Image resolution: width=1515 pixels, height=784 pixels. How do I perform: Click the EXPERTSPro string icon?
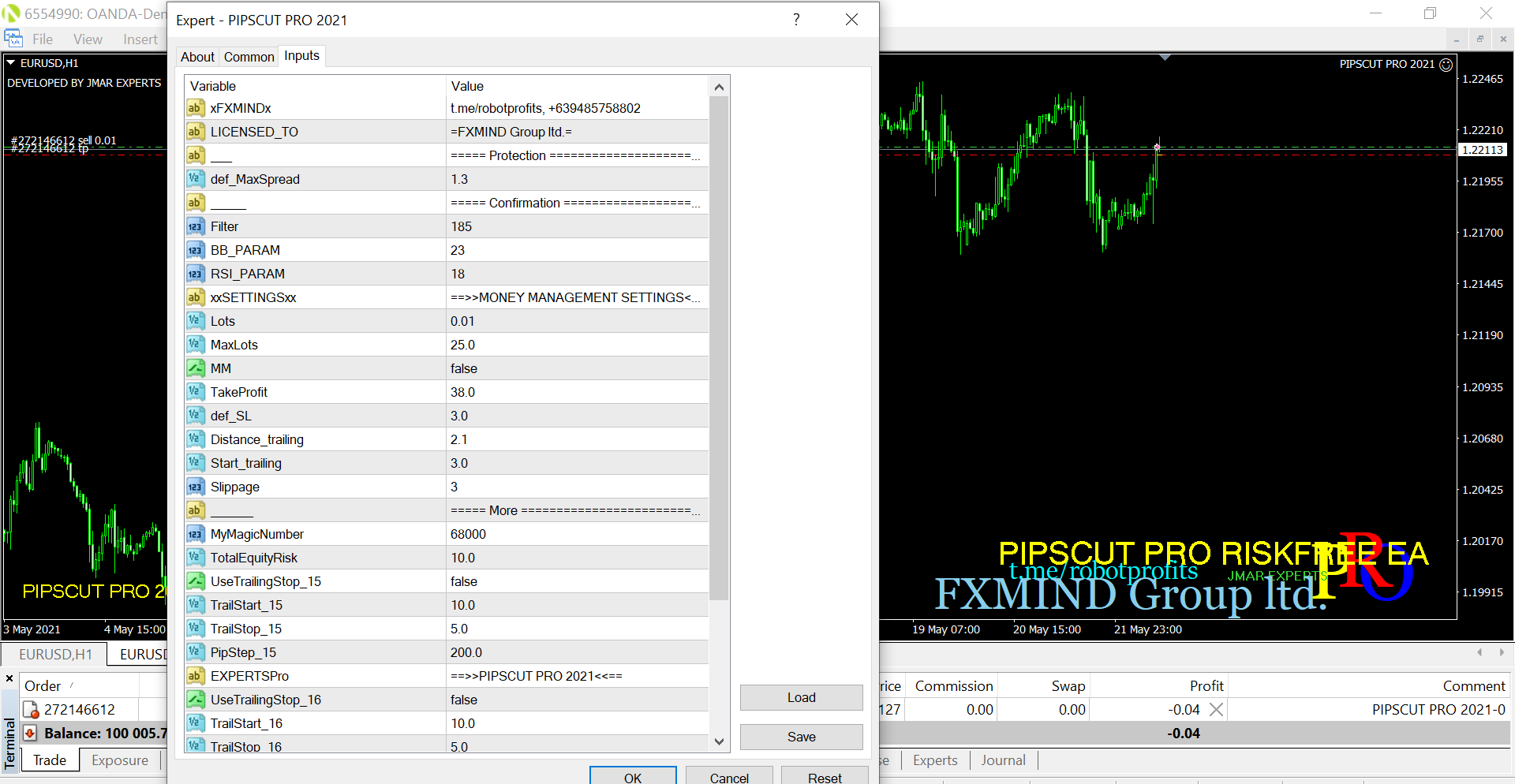[x=195, y=676]
